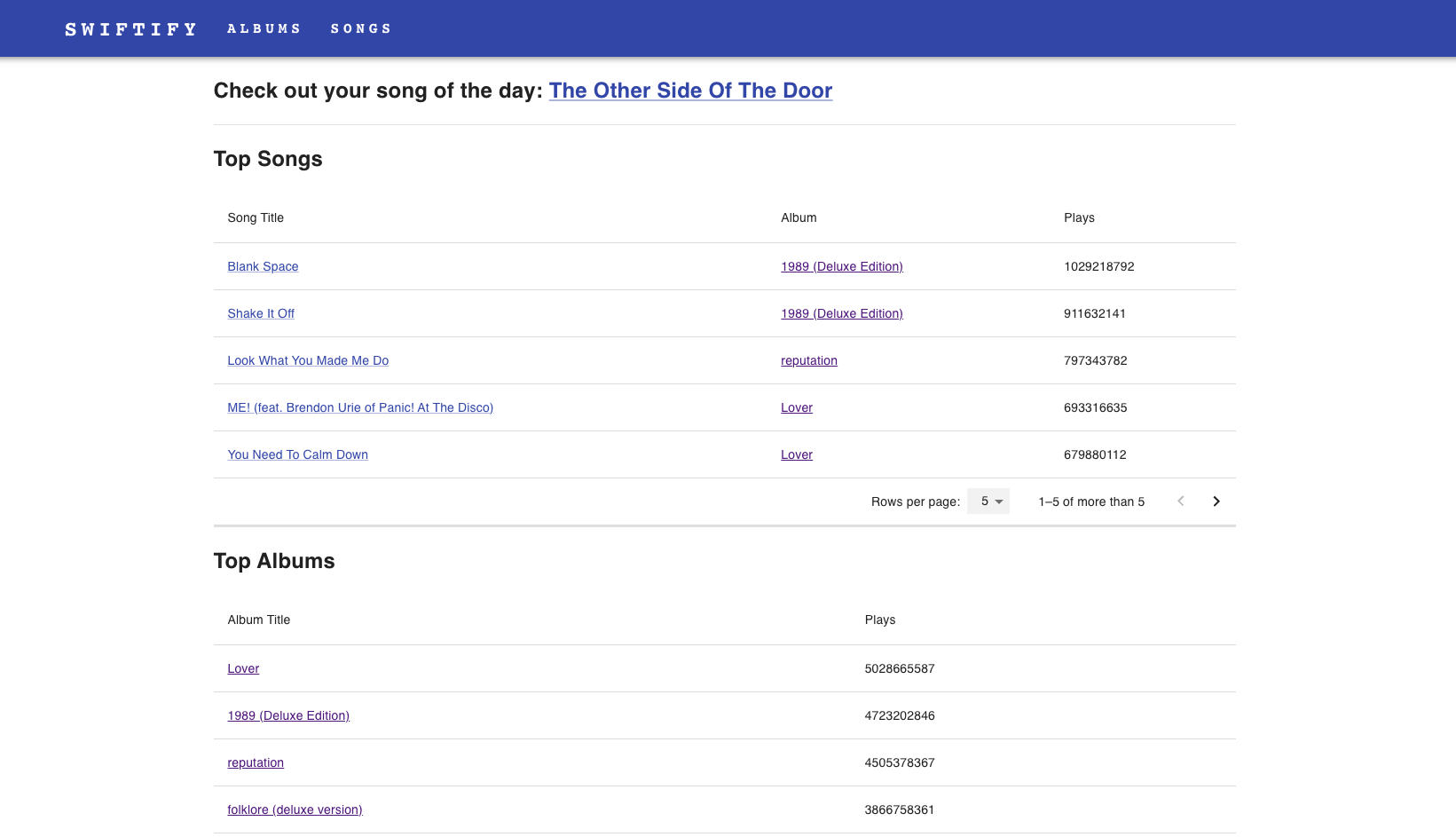Open 1989 (Deluxe Edition) next to Blank Space
The height and width of the screenshot is (837, 1456).
coord(841,266)
